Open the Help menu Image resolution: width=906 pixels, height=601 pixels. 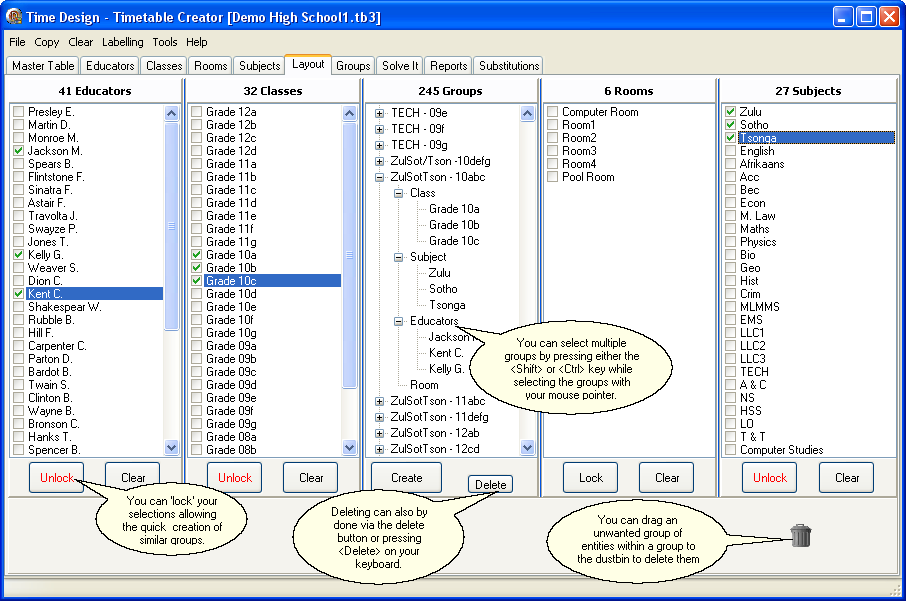(x=196, y=42)
